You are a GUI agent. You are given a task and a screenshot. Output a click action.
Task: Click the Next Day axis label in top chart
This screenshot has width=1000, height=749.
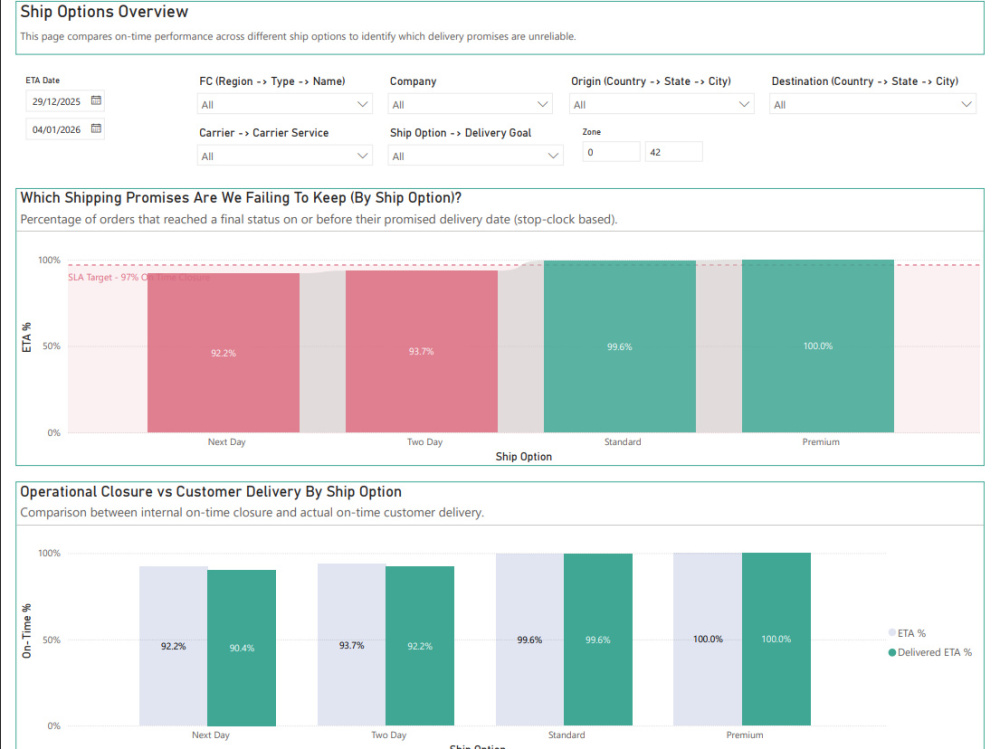point(226,441)
